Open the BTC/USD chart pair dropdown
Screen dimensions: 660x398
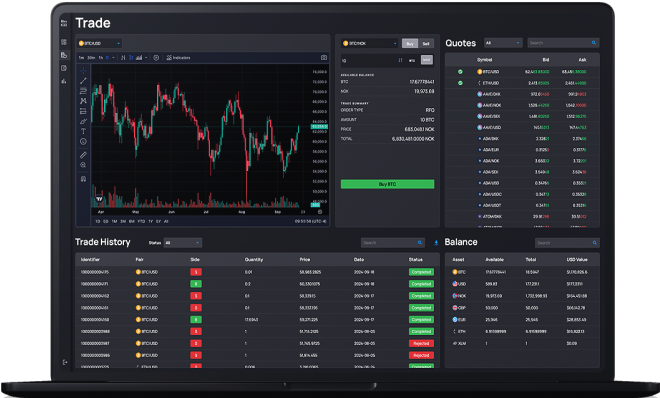point(99,43)
